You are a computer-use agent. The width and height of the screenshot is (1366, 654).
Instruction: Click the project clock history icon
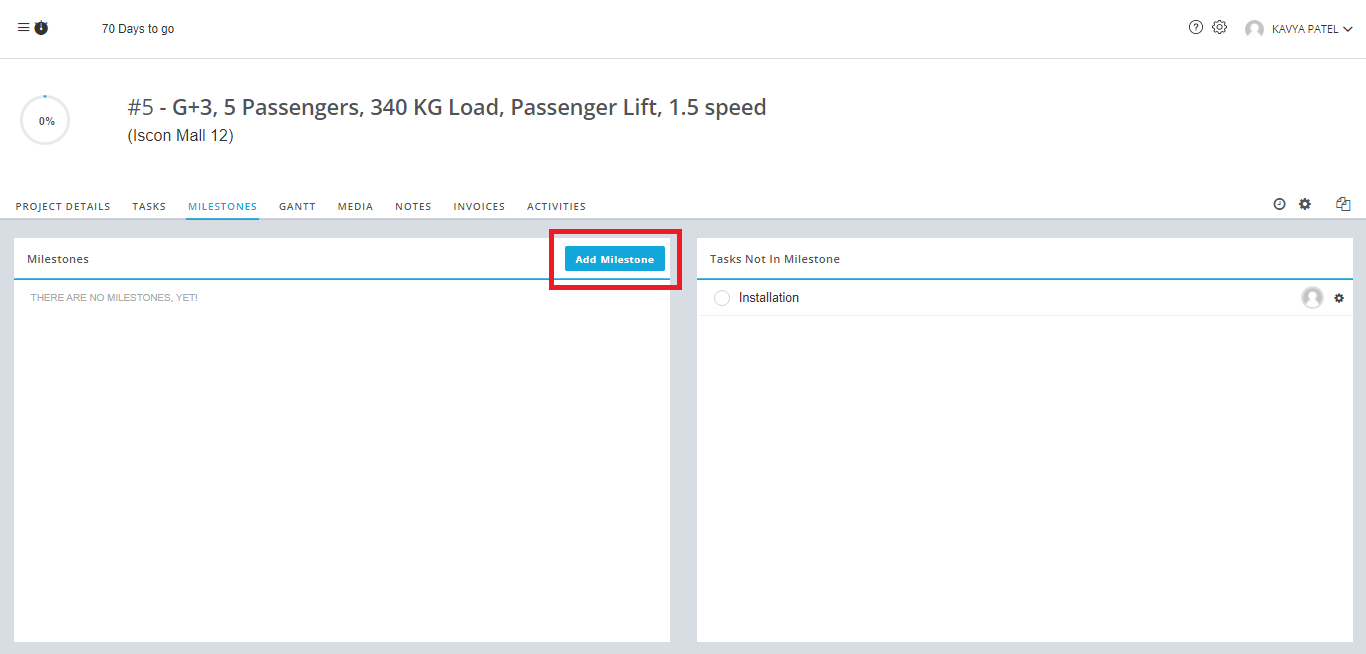point(1279,204)
